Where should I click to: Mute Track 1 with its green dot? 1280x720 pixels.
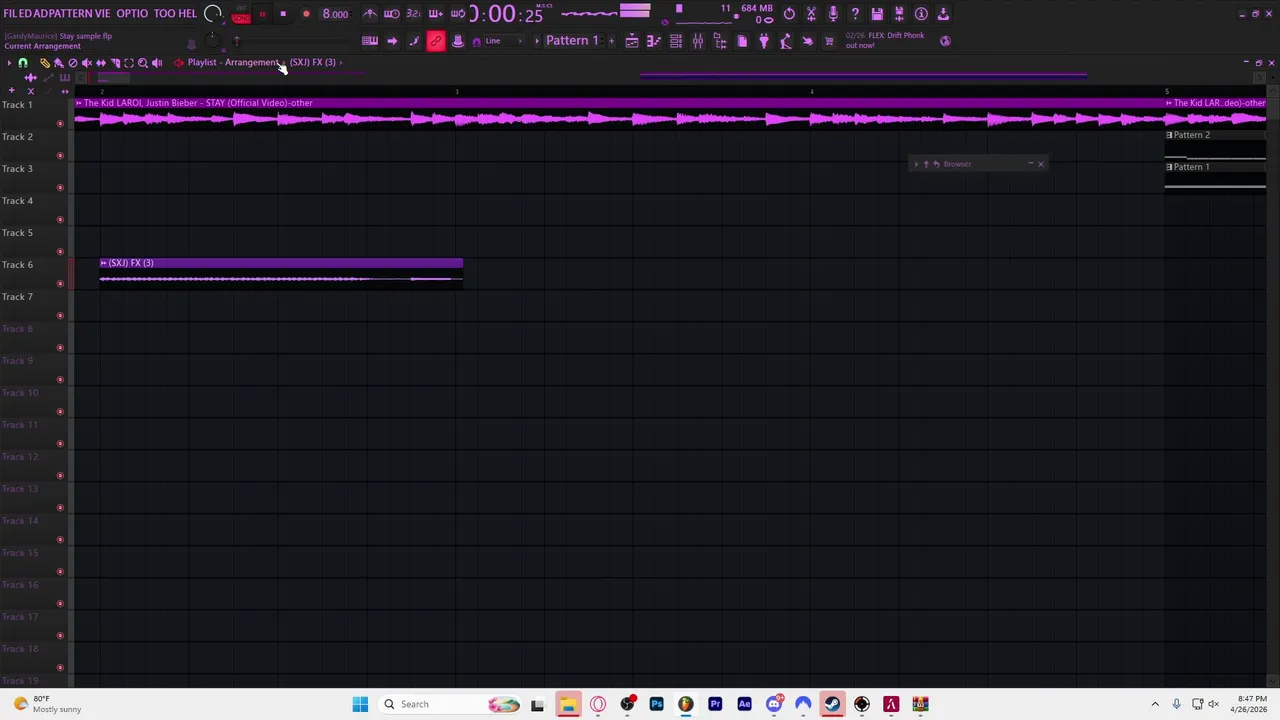60,123
